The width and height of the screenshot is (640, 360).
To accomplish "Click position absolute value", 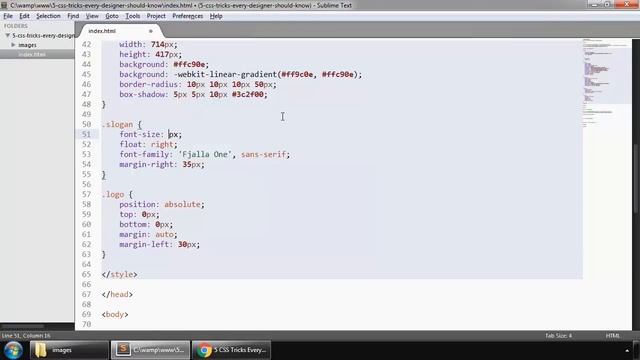I will click(x=182, y=204).
